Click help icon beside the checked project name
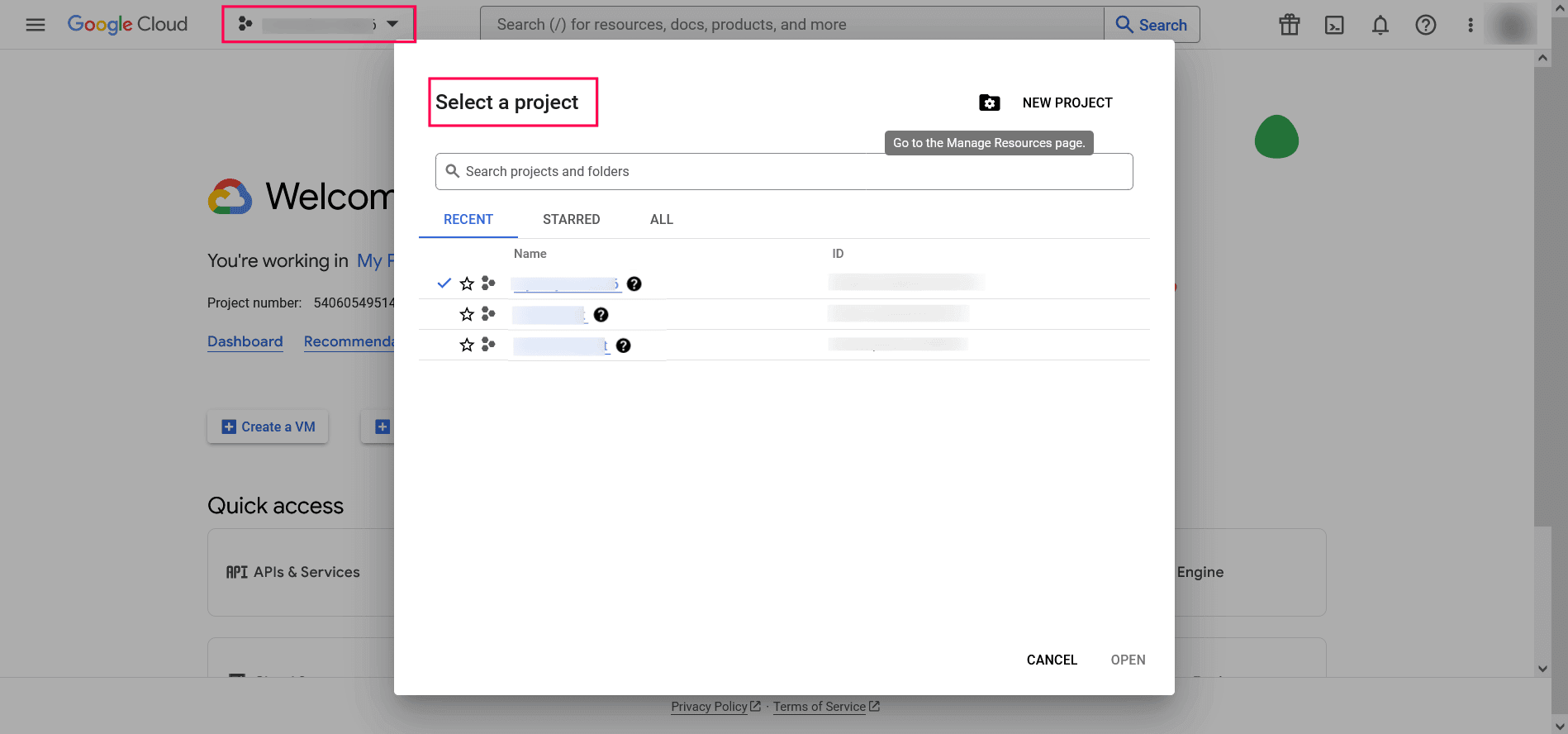Image resolution: width=1568 pixels, height=734 pixels. point(634,284)
